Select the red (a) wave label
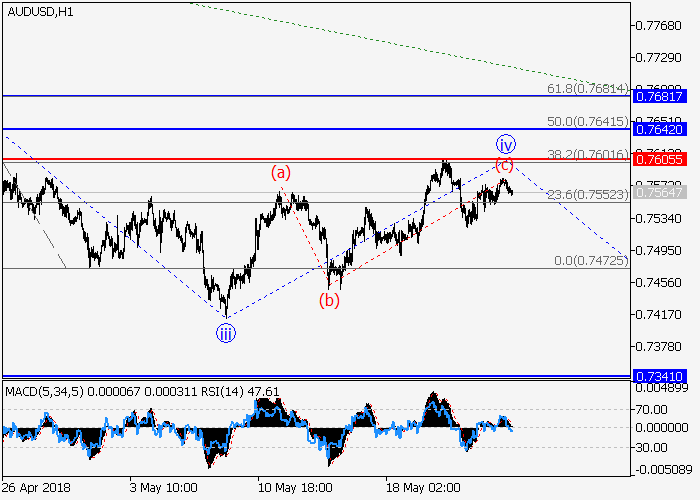The image size is (700, 500). pos(282,173)
